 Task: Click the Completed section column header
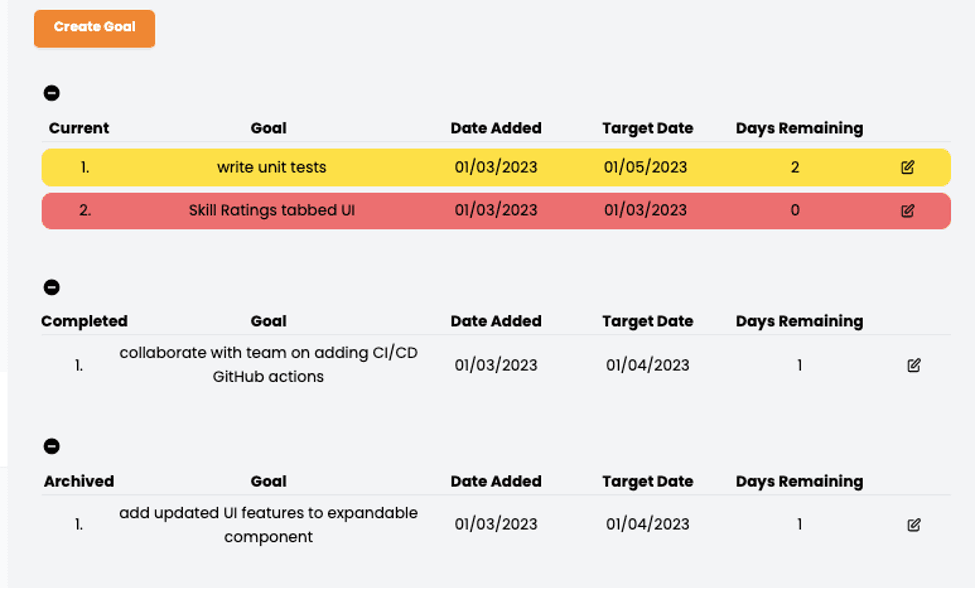tap(84, 321)
